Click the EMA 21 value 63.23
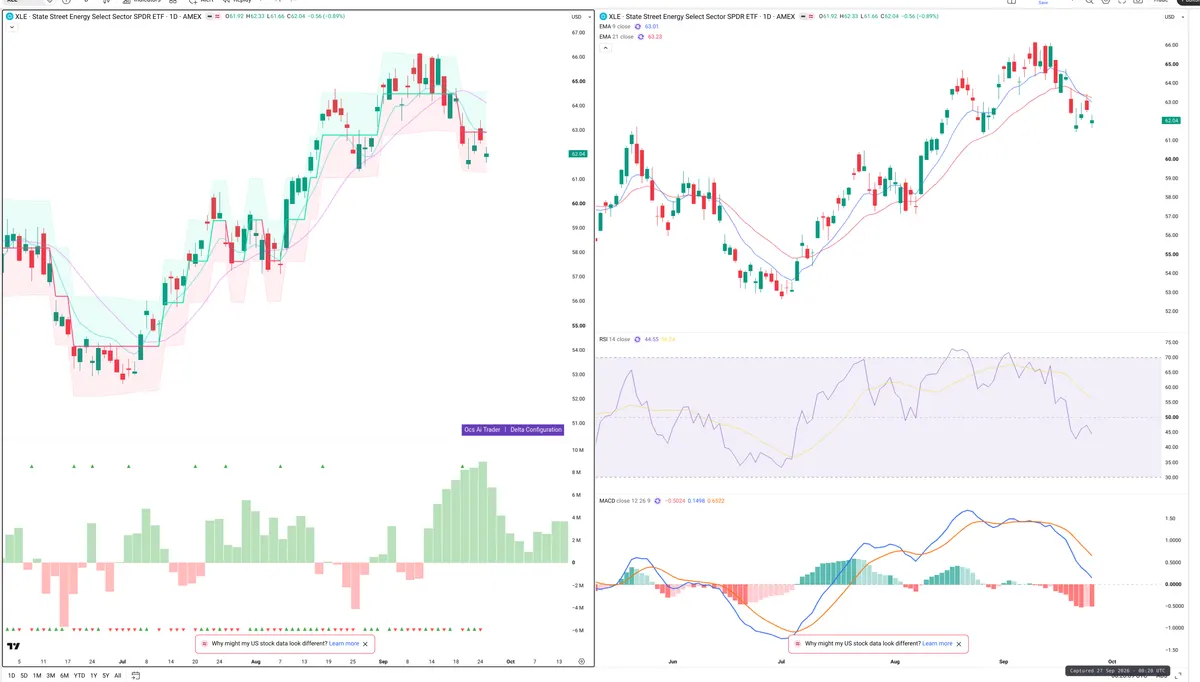The height and width of the screenshot is (682, 1200). click(x=656, y=36)
